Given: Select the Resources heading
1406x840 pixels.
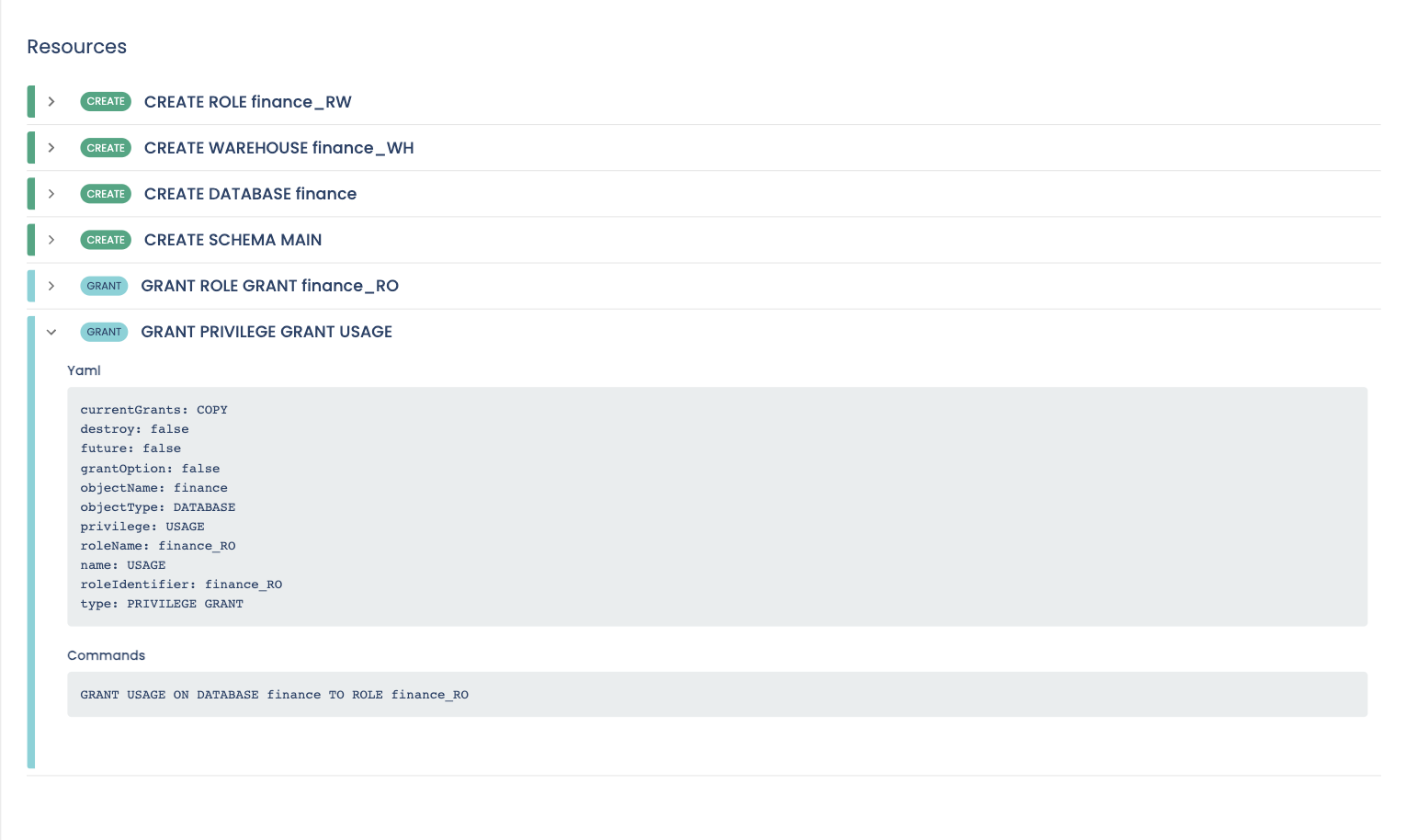Looking at the screenshot, I should point(77,46).
